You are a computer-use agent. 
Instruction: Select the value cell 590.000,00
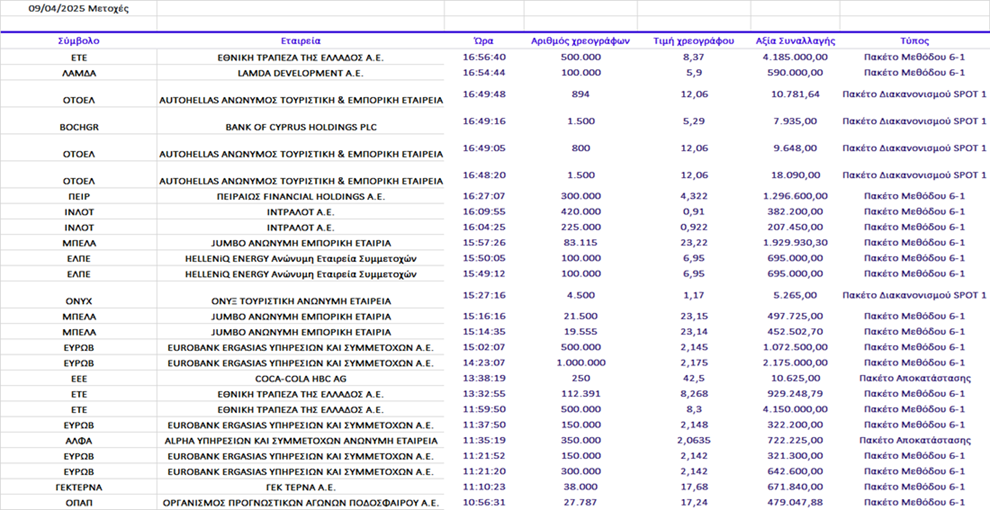coord(796,73)
